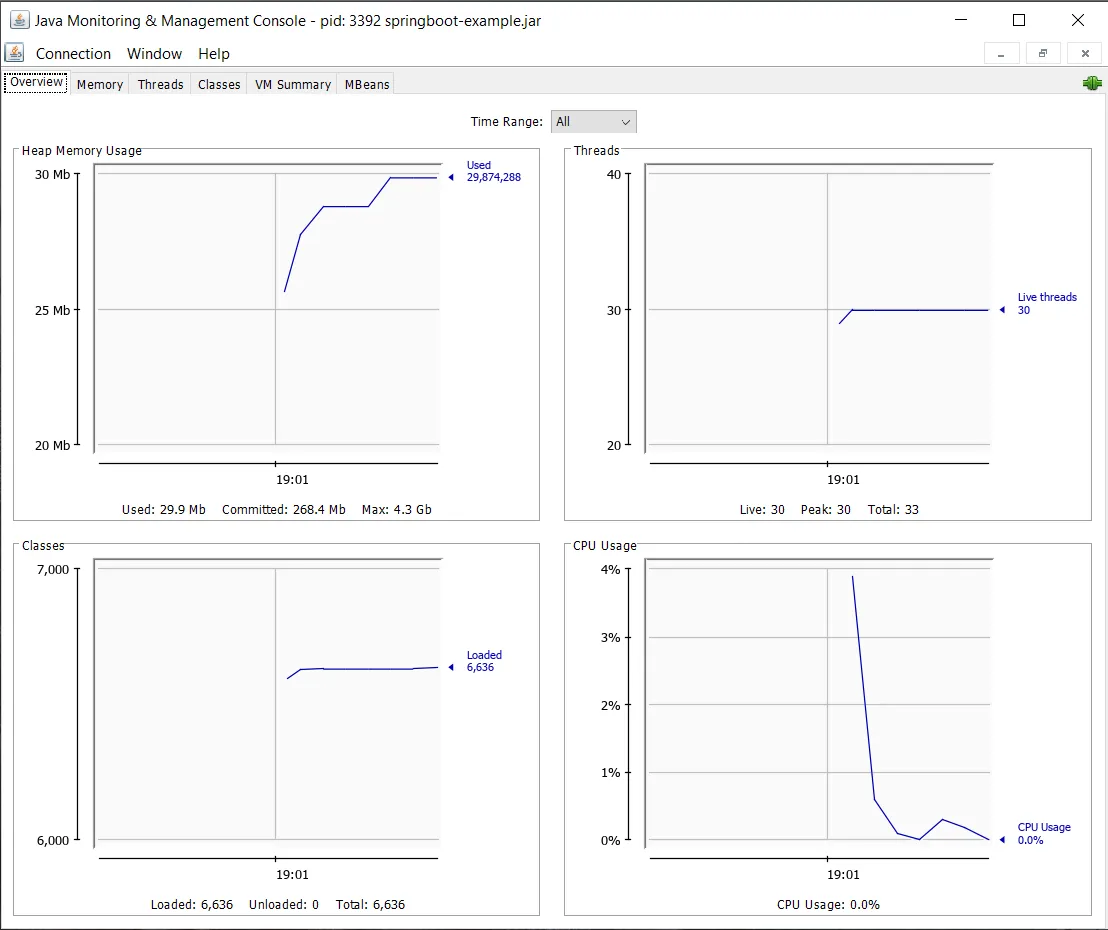Select the Overview tab
1108x930 pixels.
click(36, 82)
